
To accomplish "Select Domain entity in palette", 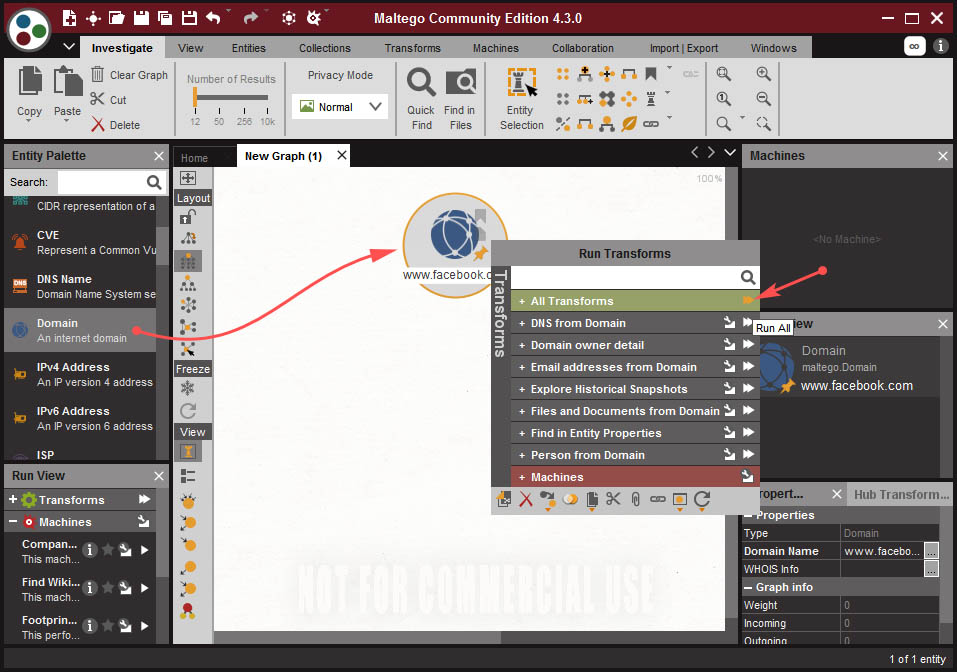I will (80, 330).
